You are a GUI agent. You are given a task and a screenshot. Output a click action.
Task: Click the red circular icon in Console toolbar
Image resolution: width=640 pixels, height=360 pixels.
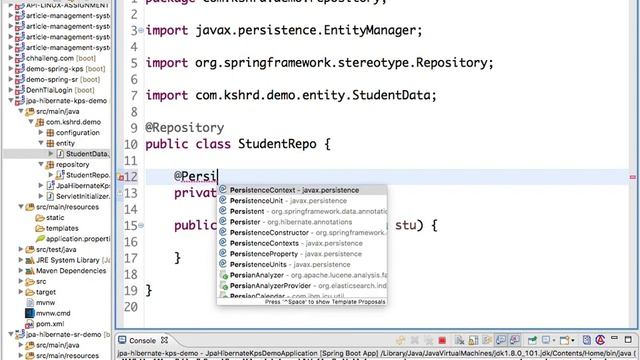pos(600,340)
